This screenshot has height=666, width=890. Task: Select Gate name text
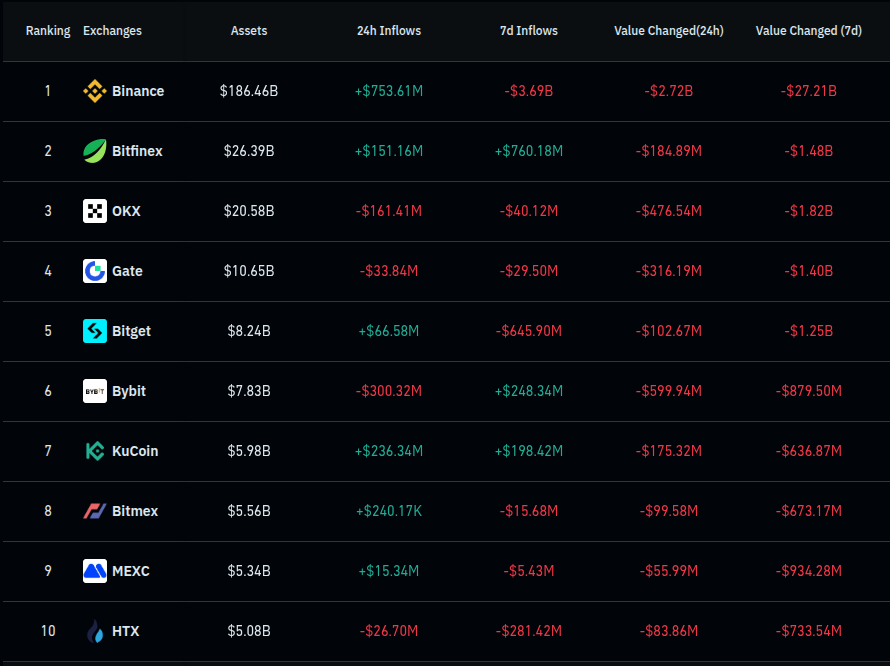(127, 271)
